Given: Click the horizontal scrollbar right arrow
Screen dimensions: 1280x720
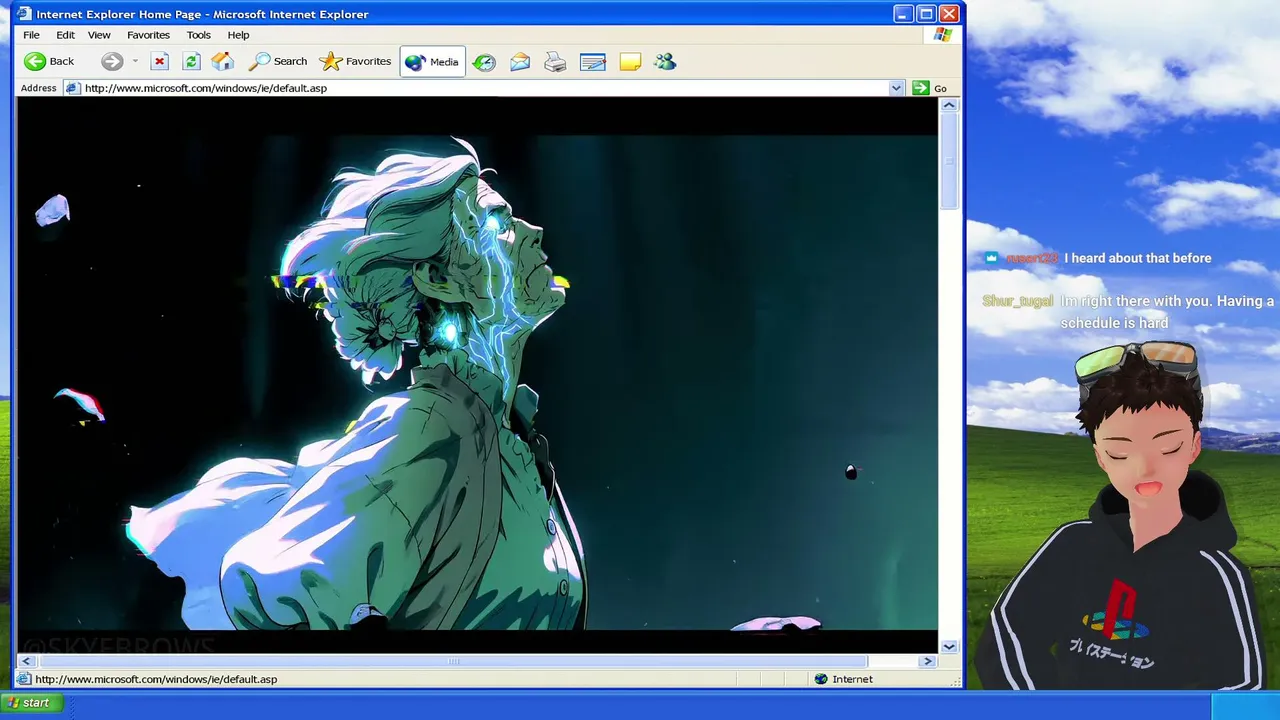Looking at the screenshot, I should click(928, 661).
